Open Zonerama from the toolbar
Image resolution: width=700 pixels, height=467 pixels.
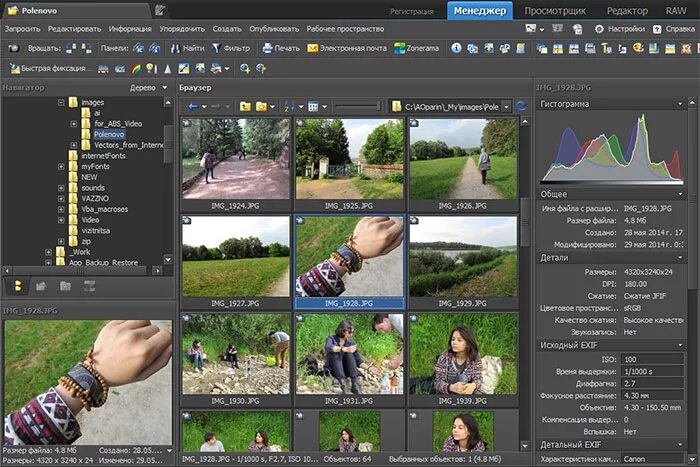pyautogui.click(x=415, y=48)
